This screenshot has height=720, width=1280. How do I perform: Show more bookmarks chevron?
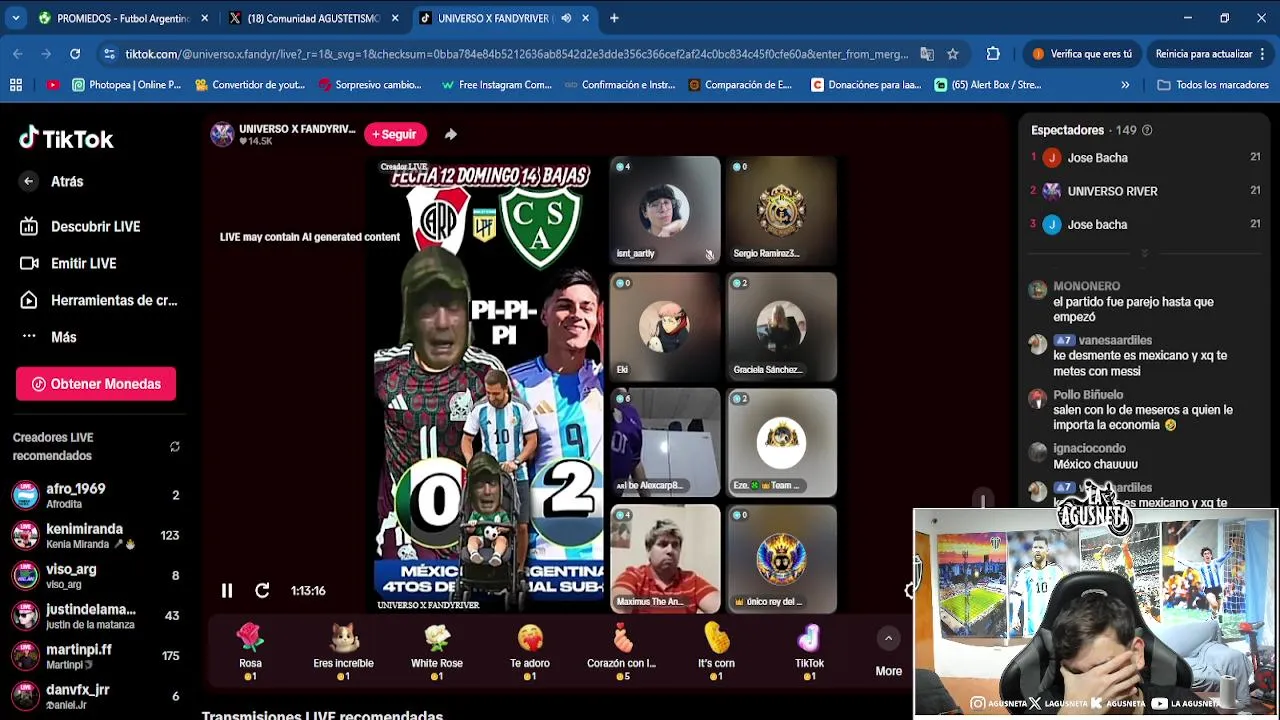click(x=1125, y=85)
